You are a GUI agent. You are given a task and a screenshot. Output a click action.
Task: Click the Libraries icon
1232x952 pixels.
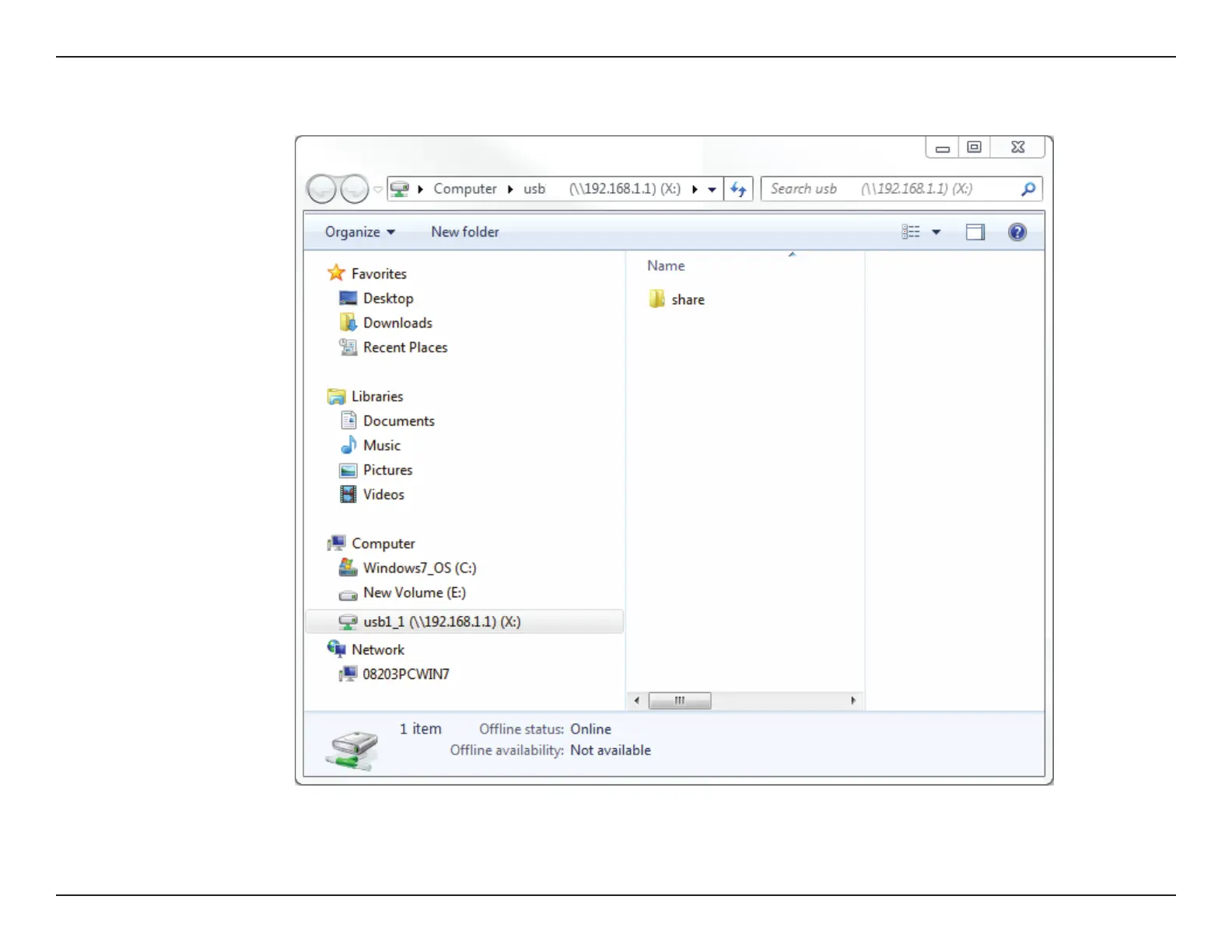click(336, 397)
